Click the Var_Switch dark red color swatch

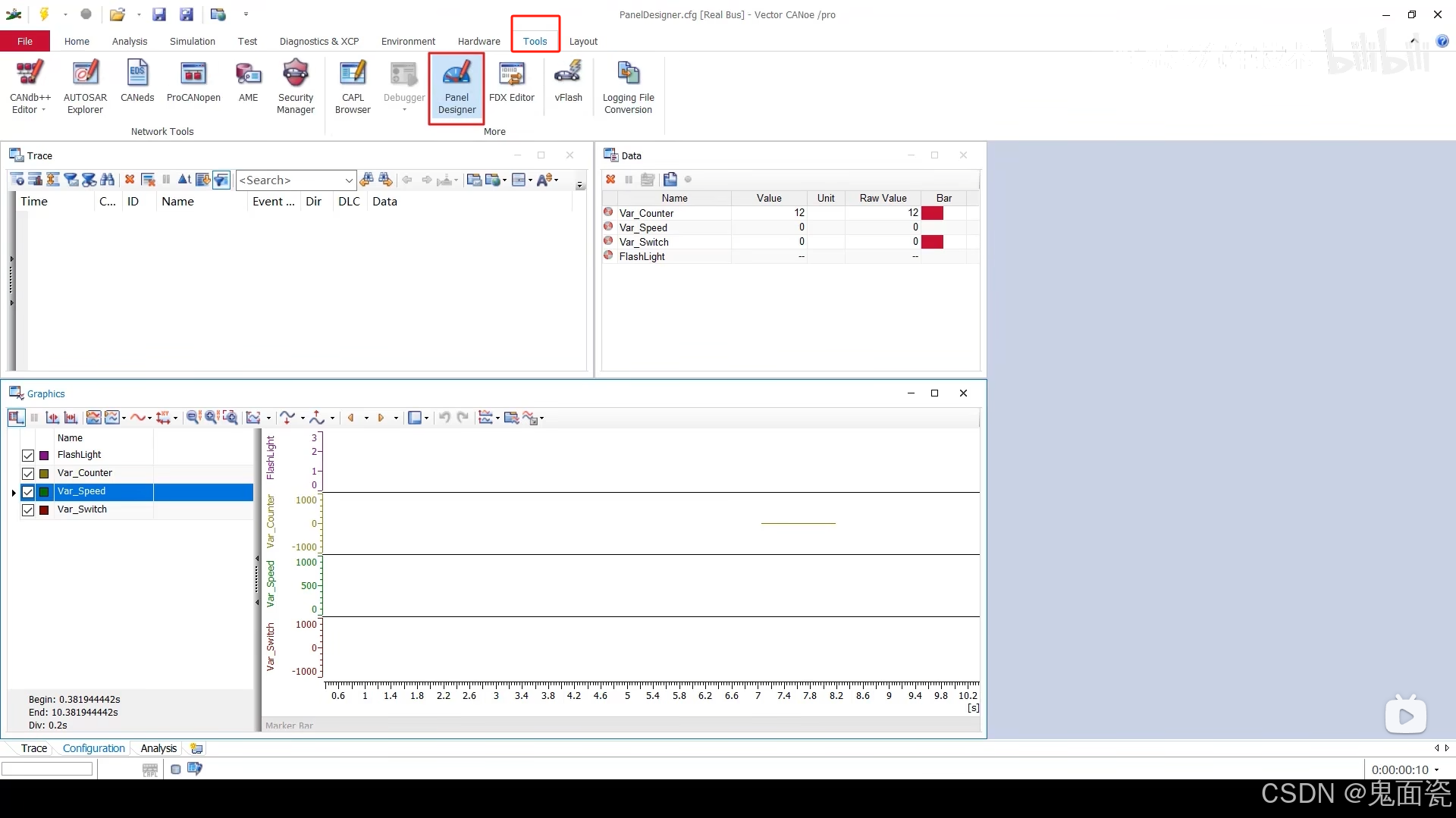click(44, 510)
